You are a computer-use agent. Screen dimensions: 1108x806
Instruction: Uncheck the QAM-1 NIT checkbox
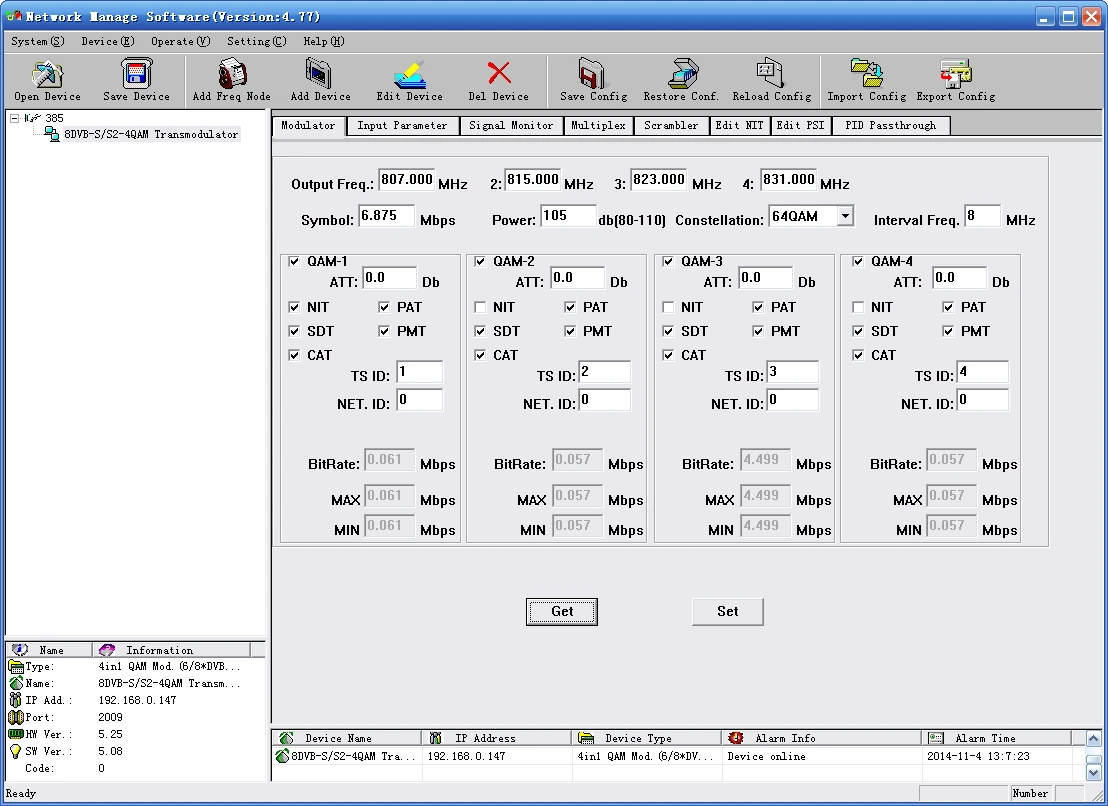click(295, 307)
